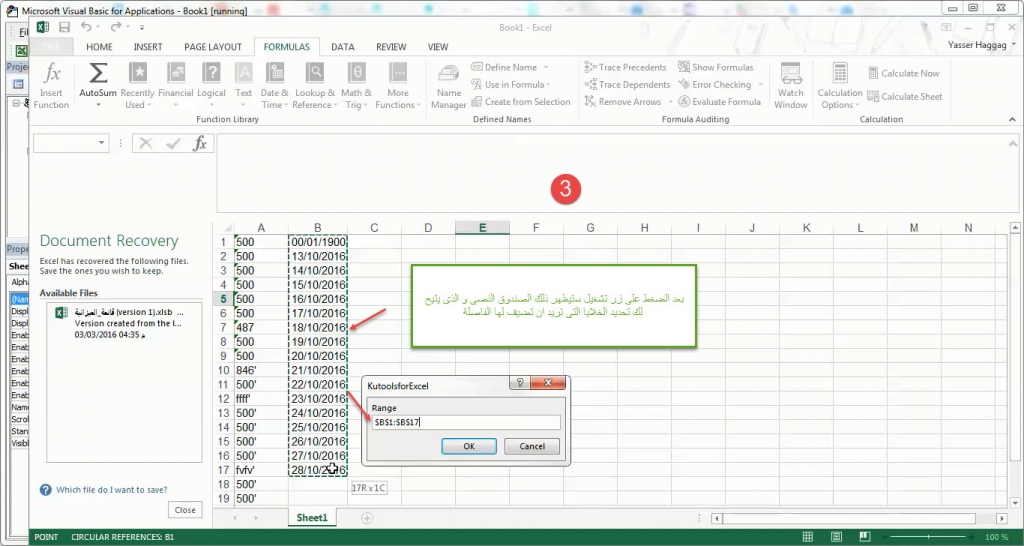Expand the Use in Formula dropdown
Image resolution: width=1024 pixels, height=546 pixels.
click(x=549, y=85)
